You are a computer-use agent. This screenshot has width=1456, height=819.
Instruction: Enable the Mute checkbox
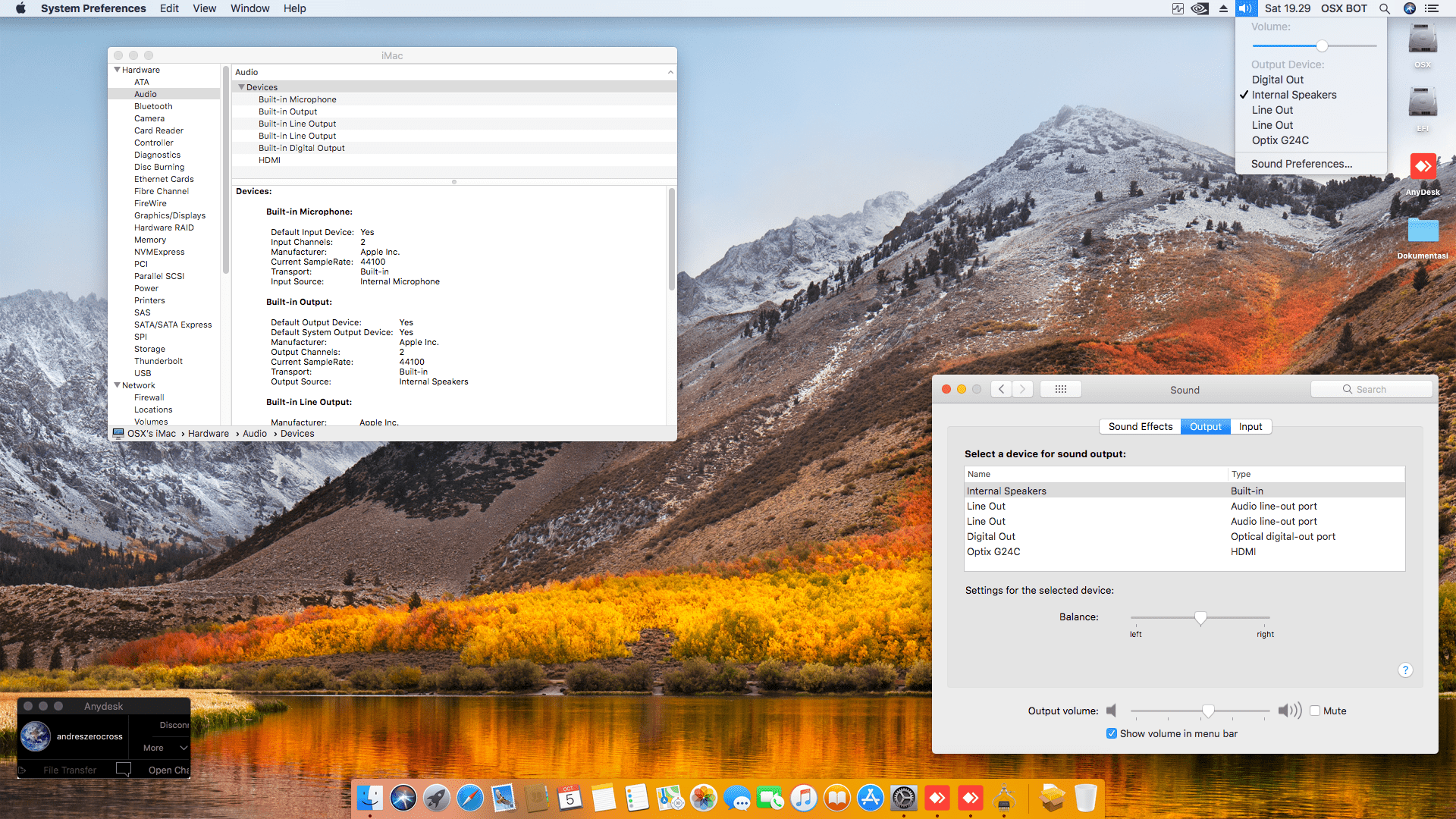[1315, 711]
